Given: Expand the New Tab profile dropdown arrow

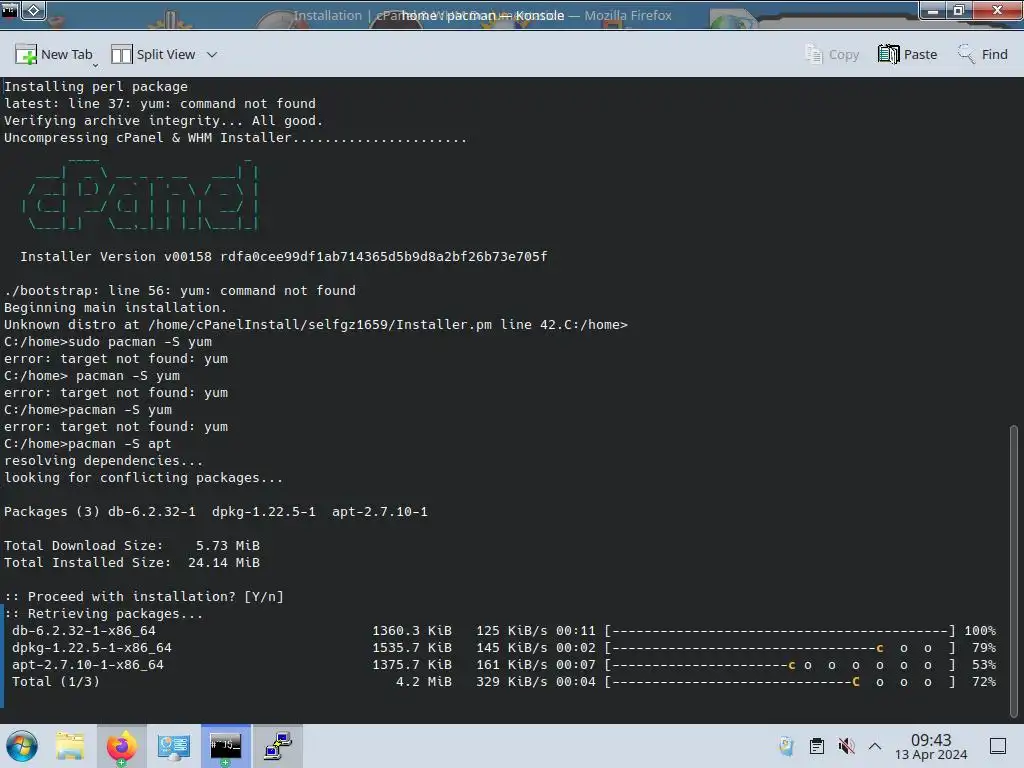Looking at the screenshot, I should click(x=95, y=65).
